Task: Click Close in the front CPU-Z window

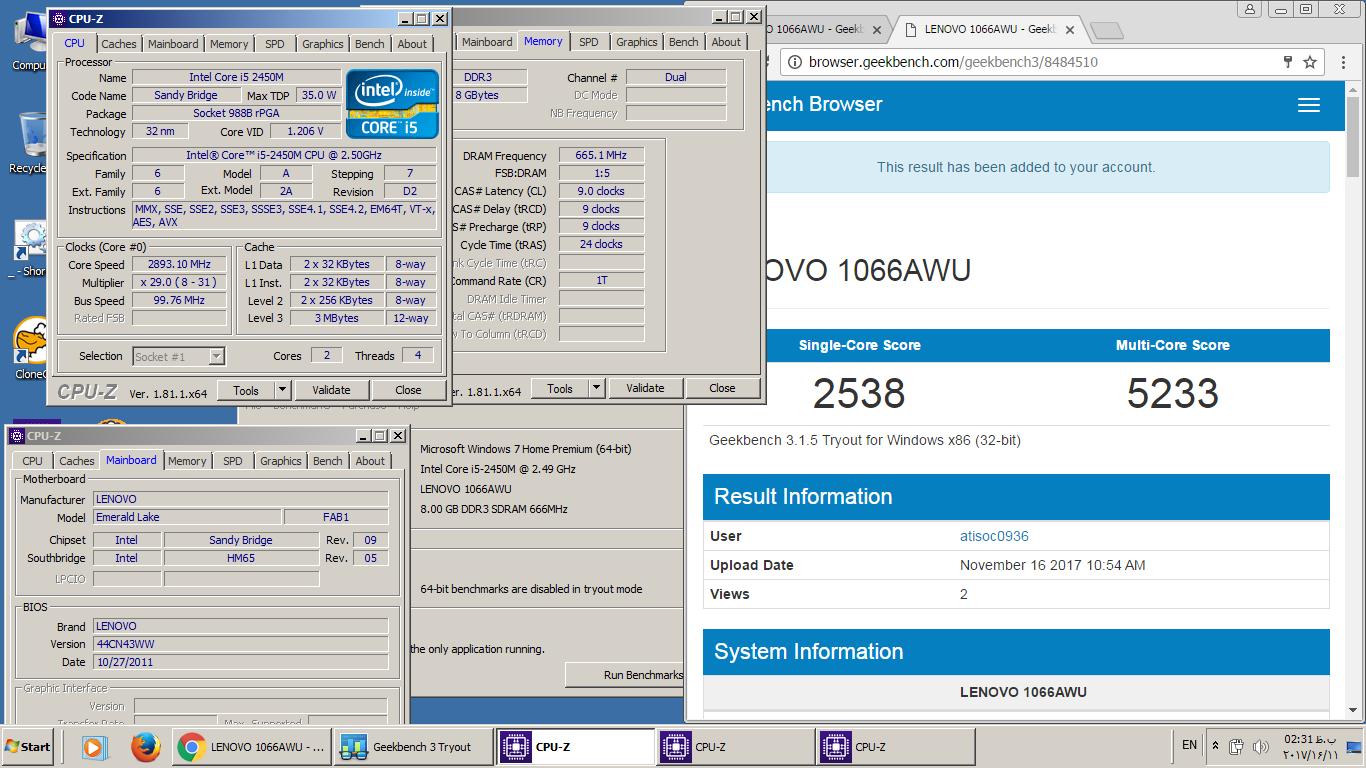Action: [408, 390]
